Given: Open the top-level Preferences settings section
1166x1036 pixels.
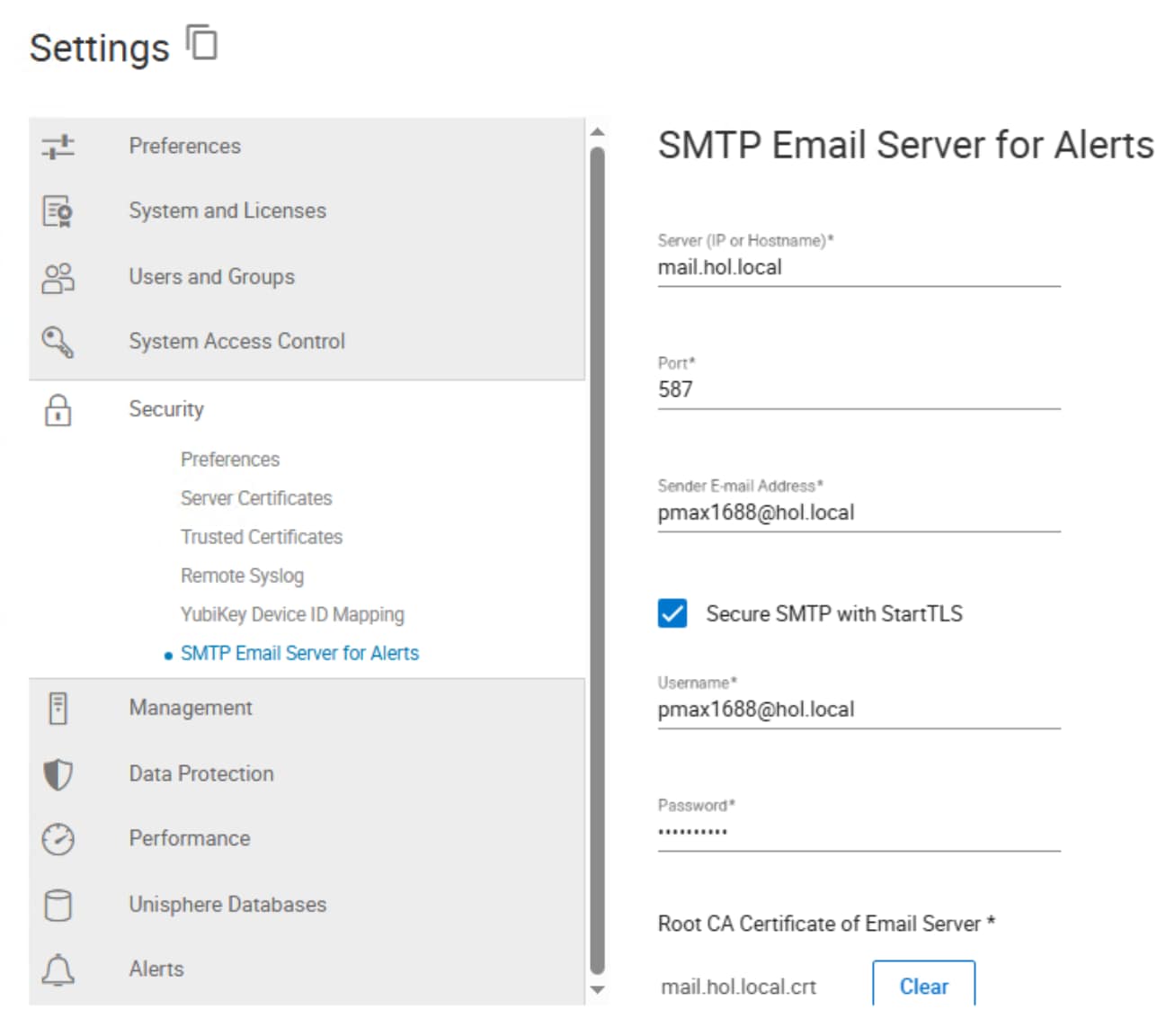Looking at the screenshot, I should point(307,147).
